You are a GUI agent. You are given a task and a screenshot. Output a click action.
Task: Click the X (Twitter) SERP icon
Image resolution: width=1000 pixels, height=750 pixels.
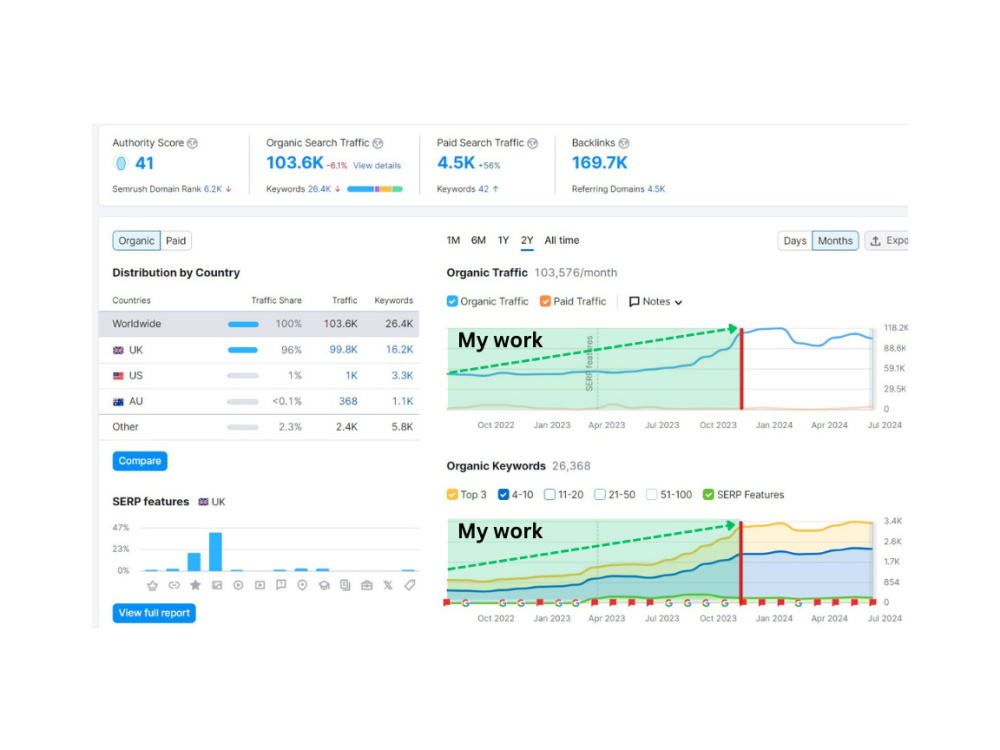pos(388,585)
